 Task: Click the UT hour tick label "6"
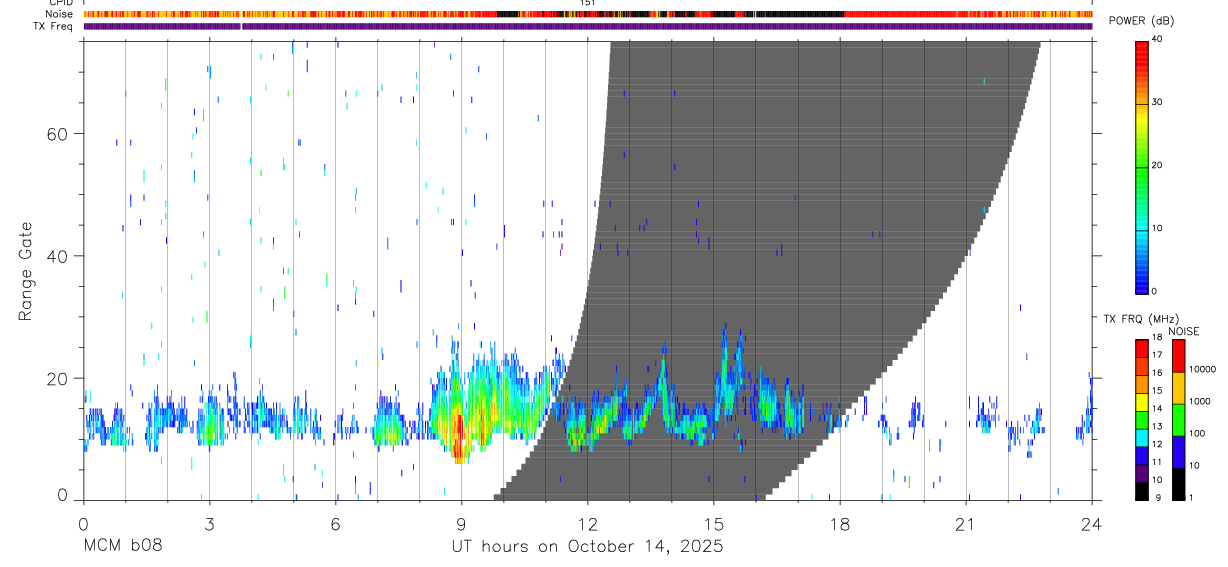coord(335,523)
